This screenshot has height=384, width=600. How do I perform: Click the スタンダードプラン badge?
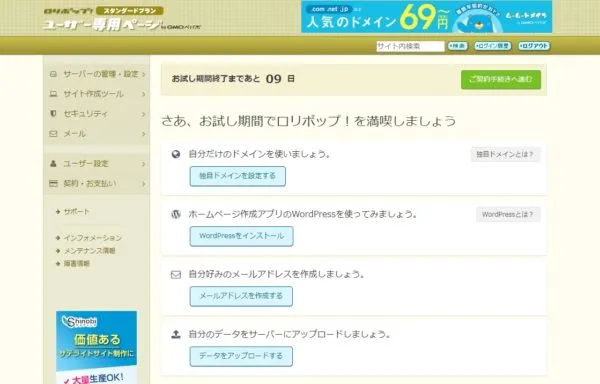130,11
